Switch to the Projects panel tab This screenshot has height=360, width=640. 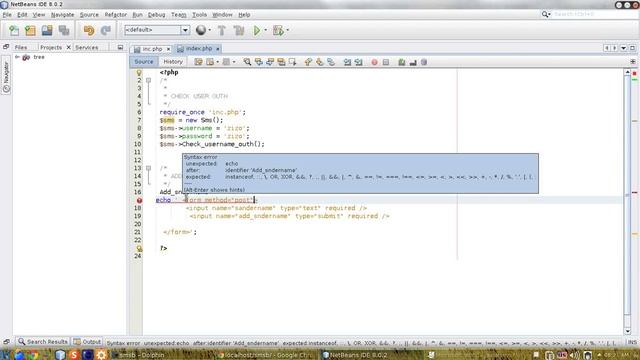coord(51,47)
